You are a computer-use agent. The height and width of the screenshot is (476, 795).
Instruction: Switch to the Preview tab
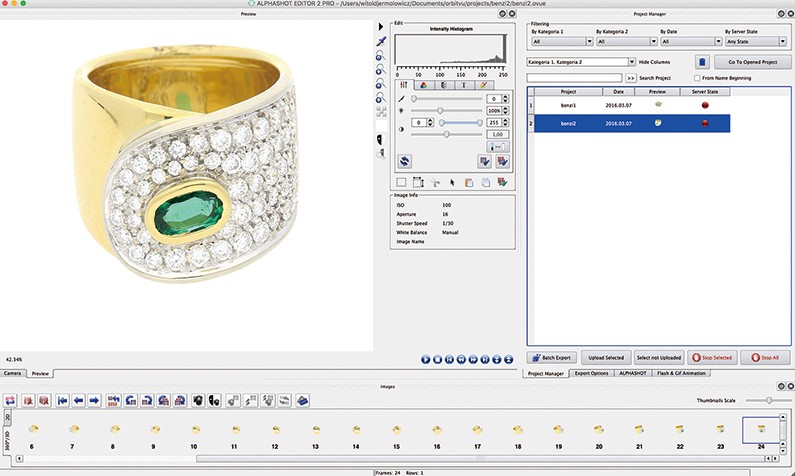point(40,374)
